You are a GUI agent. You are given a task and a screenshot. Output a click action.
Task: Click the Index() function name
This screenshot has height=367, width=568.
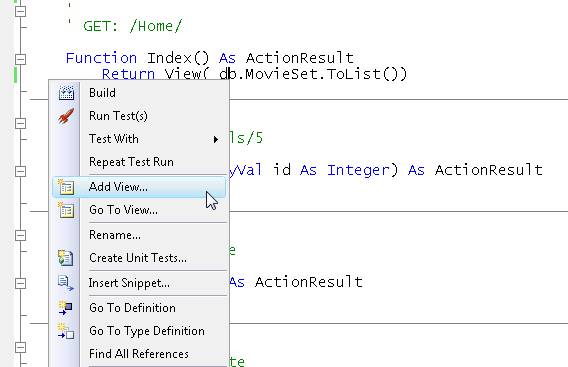click(x=178, y=58)
